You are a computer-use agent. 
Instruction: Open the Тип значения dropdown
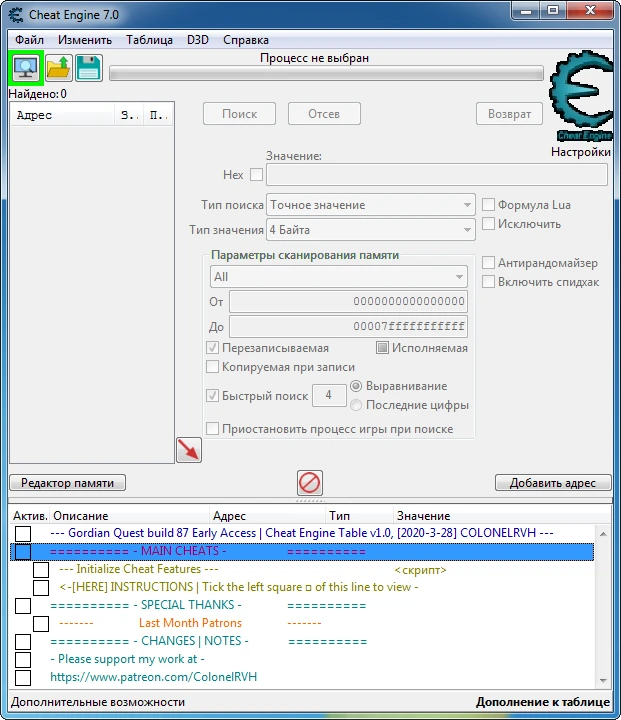click(371, 230)
